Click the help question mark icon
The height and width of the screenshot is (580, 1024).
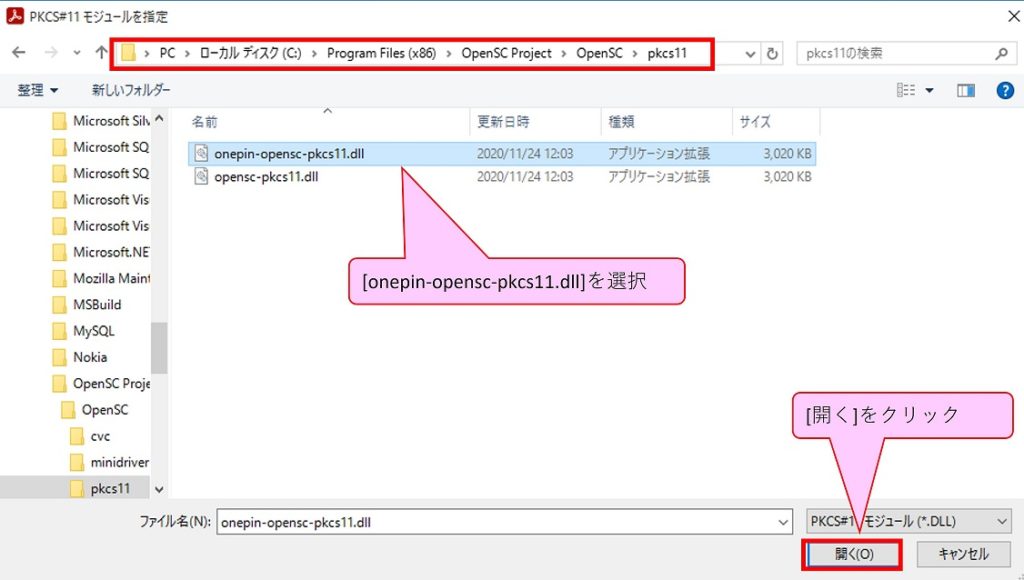[1005, 90]
